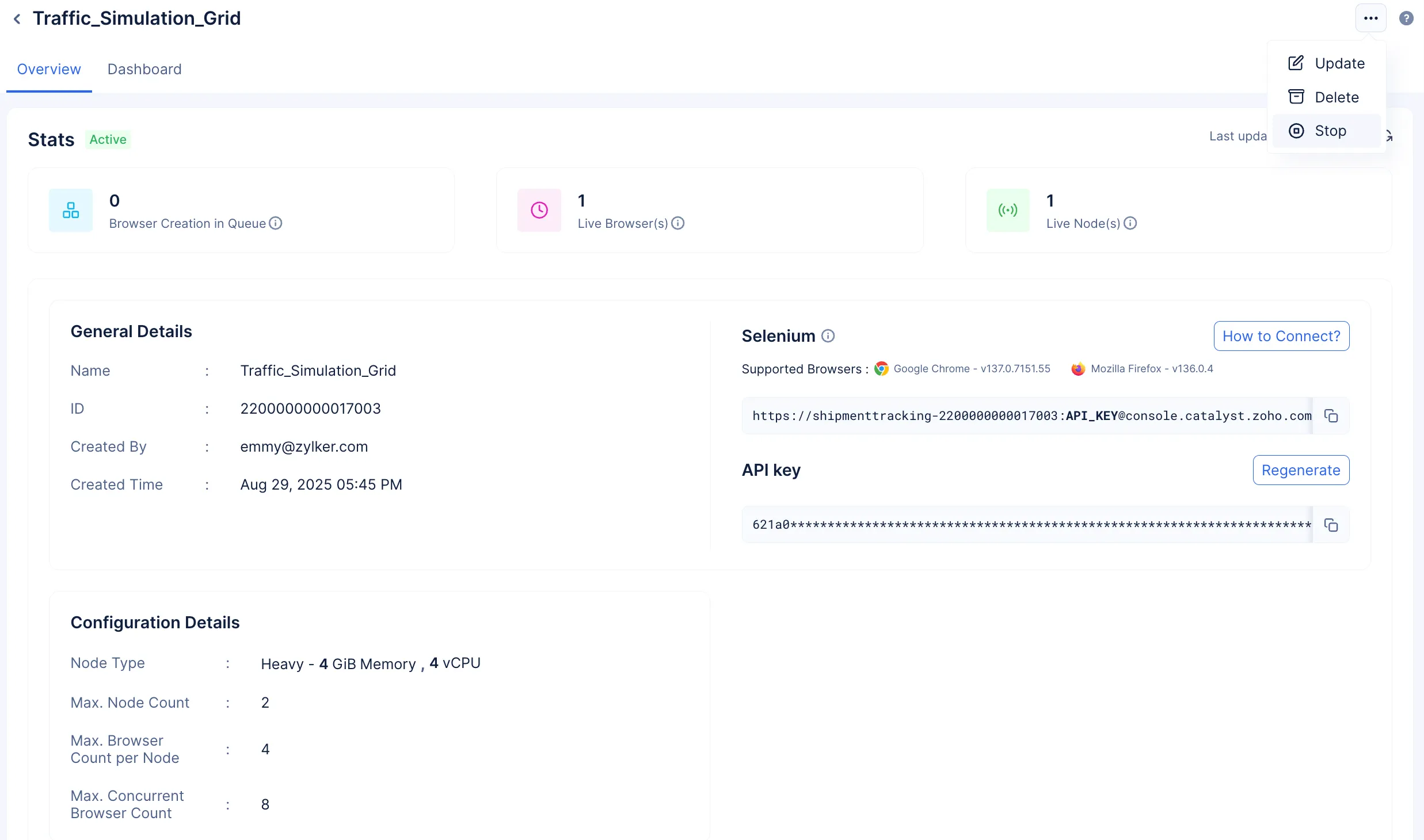Open the Overview tab
Viewport: 1424px width, 840px height.
tap(49, 69)
